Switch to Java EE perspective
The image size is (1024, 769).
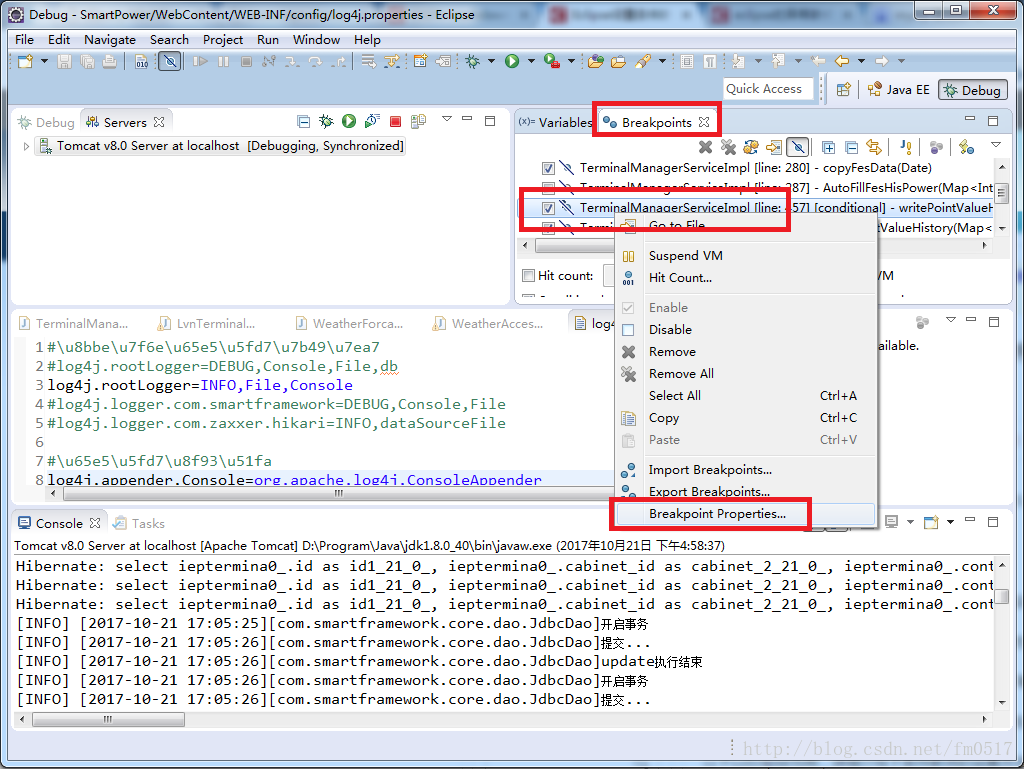[x=899, y=90]
